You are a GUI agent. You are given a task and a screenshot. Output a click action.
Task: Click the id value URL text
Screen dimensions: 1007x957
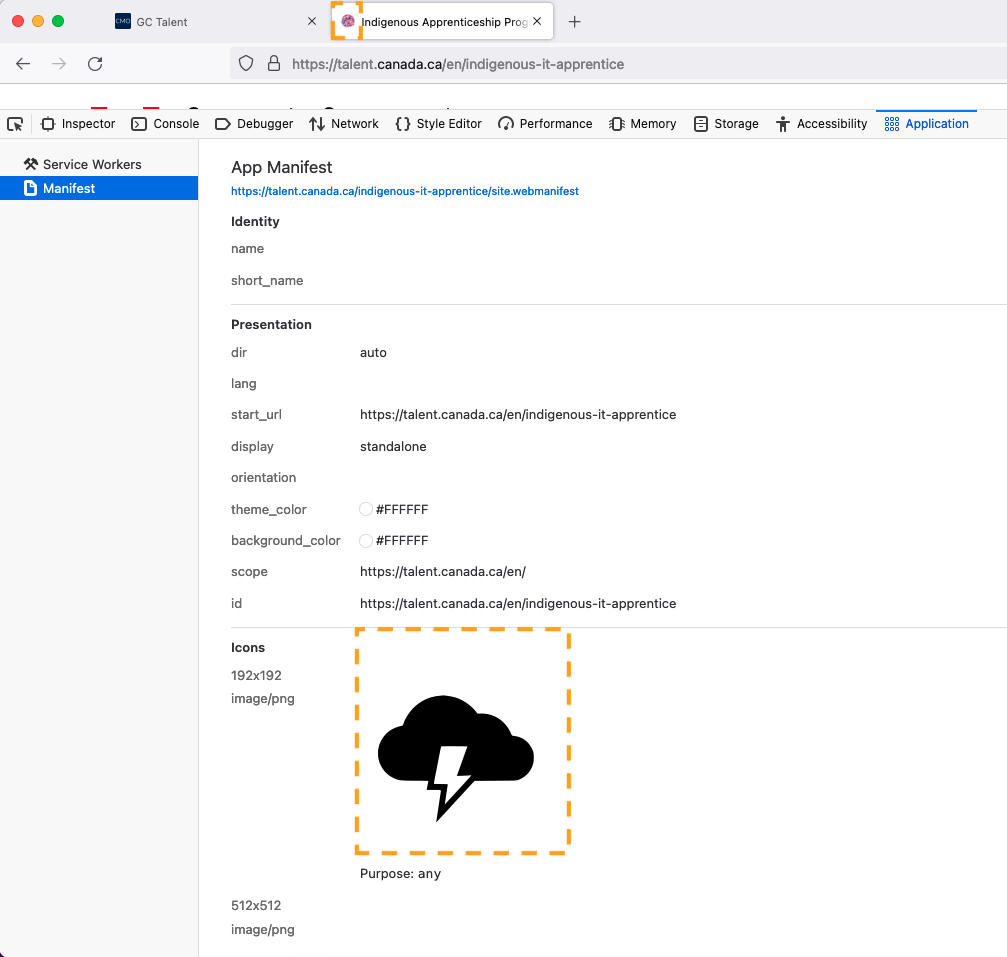518,604
